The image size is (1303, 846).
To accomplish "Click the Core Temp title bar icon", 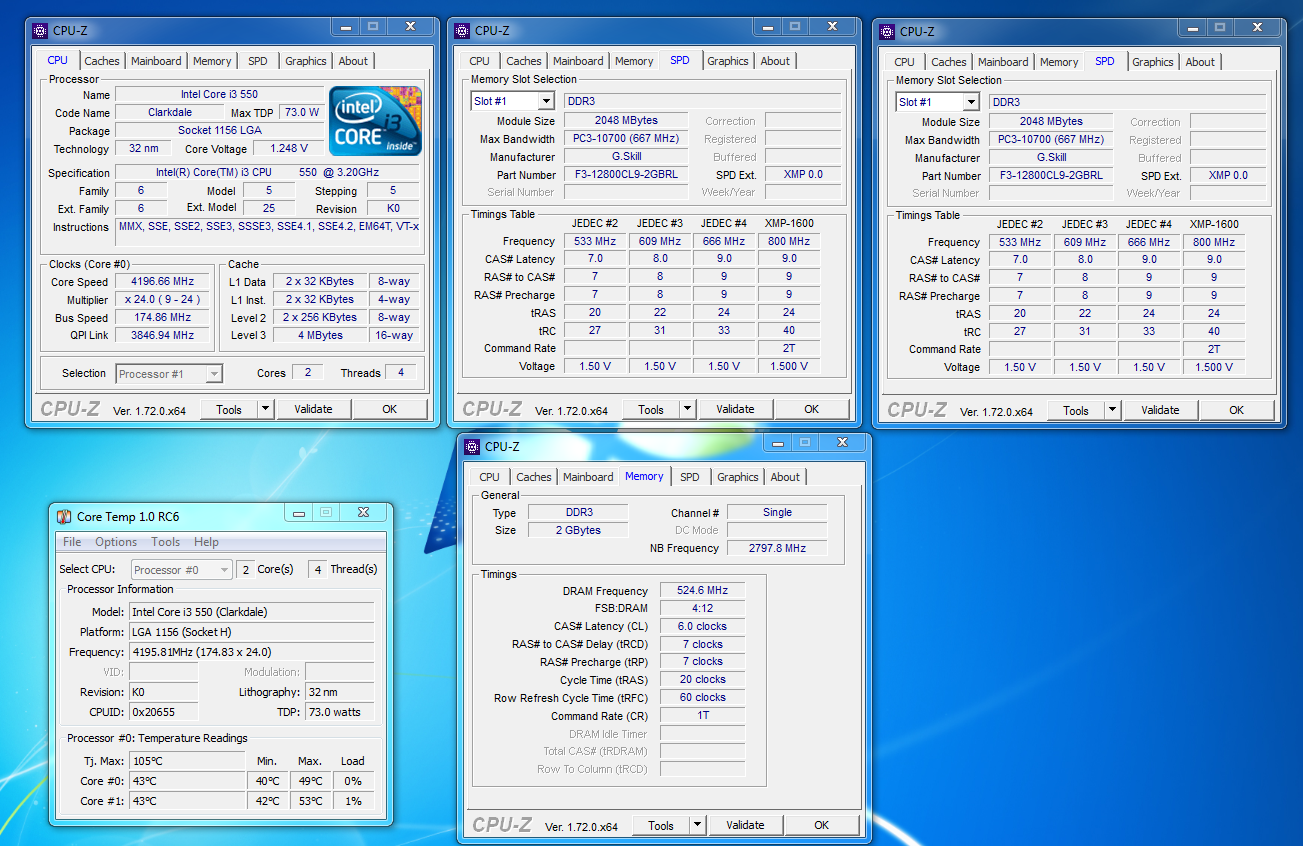I will (64, 516).
